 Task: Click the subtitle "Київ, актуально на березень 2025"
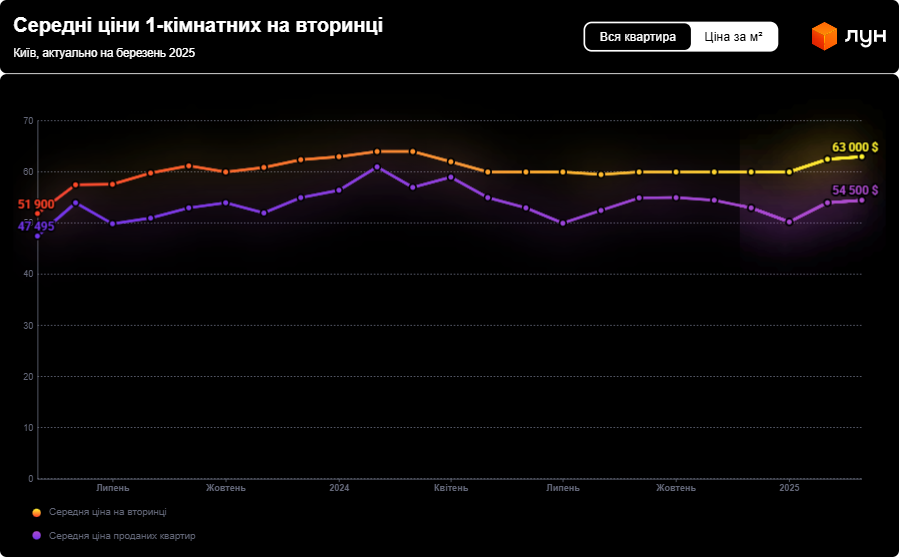tap(104, 53)
